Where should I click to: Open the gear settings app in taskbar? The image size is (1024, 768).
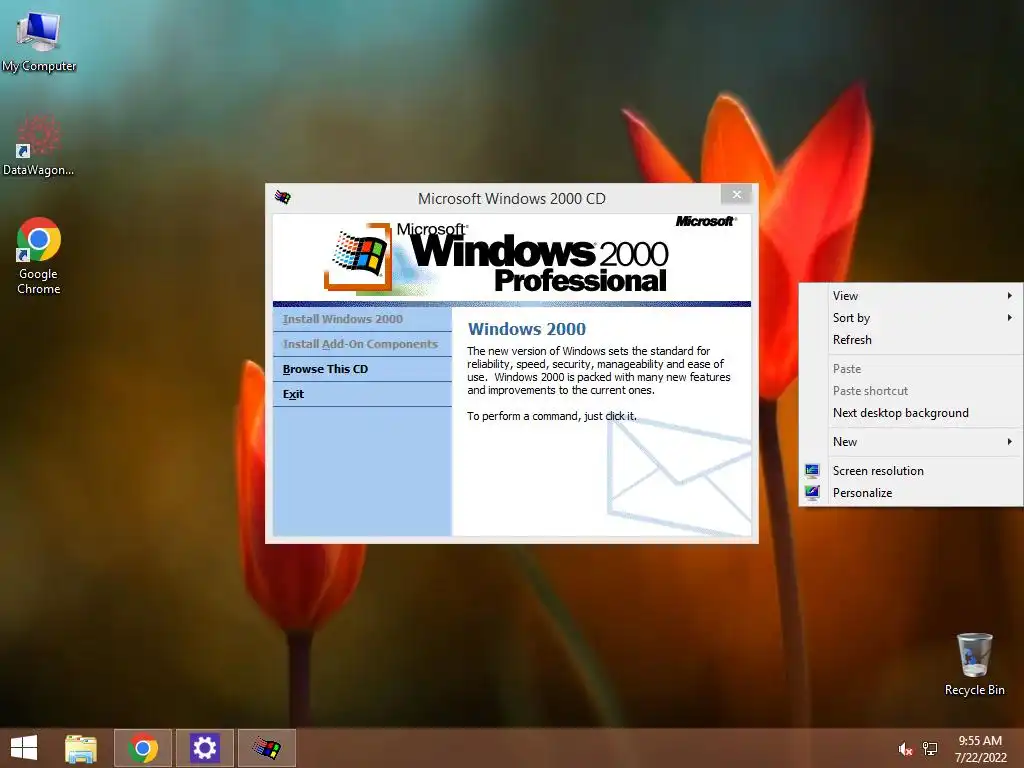pos(204,748)
